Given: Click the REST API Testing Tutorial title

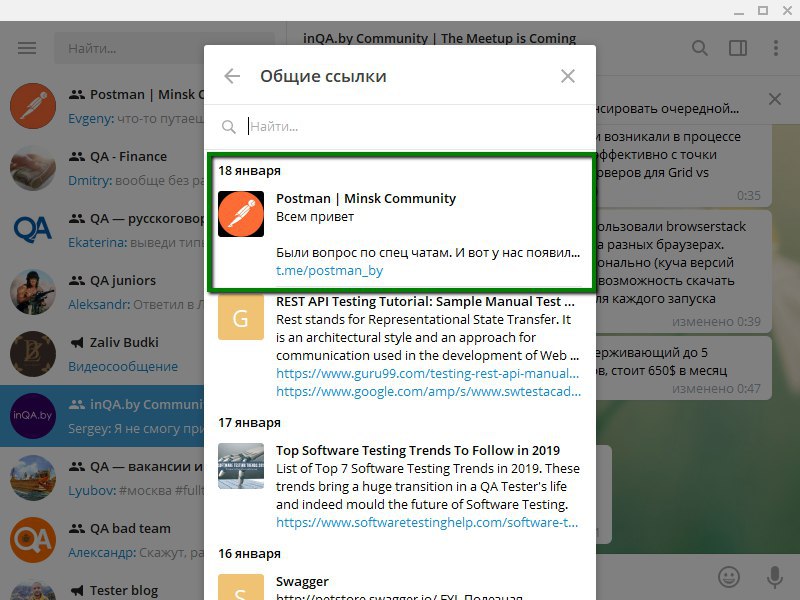Looking at the screenshot, I should point(425,302).
